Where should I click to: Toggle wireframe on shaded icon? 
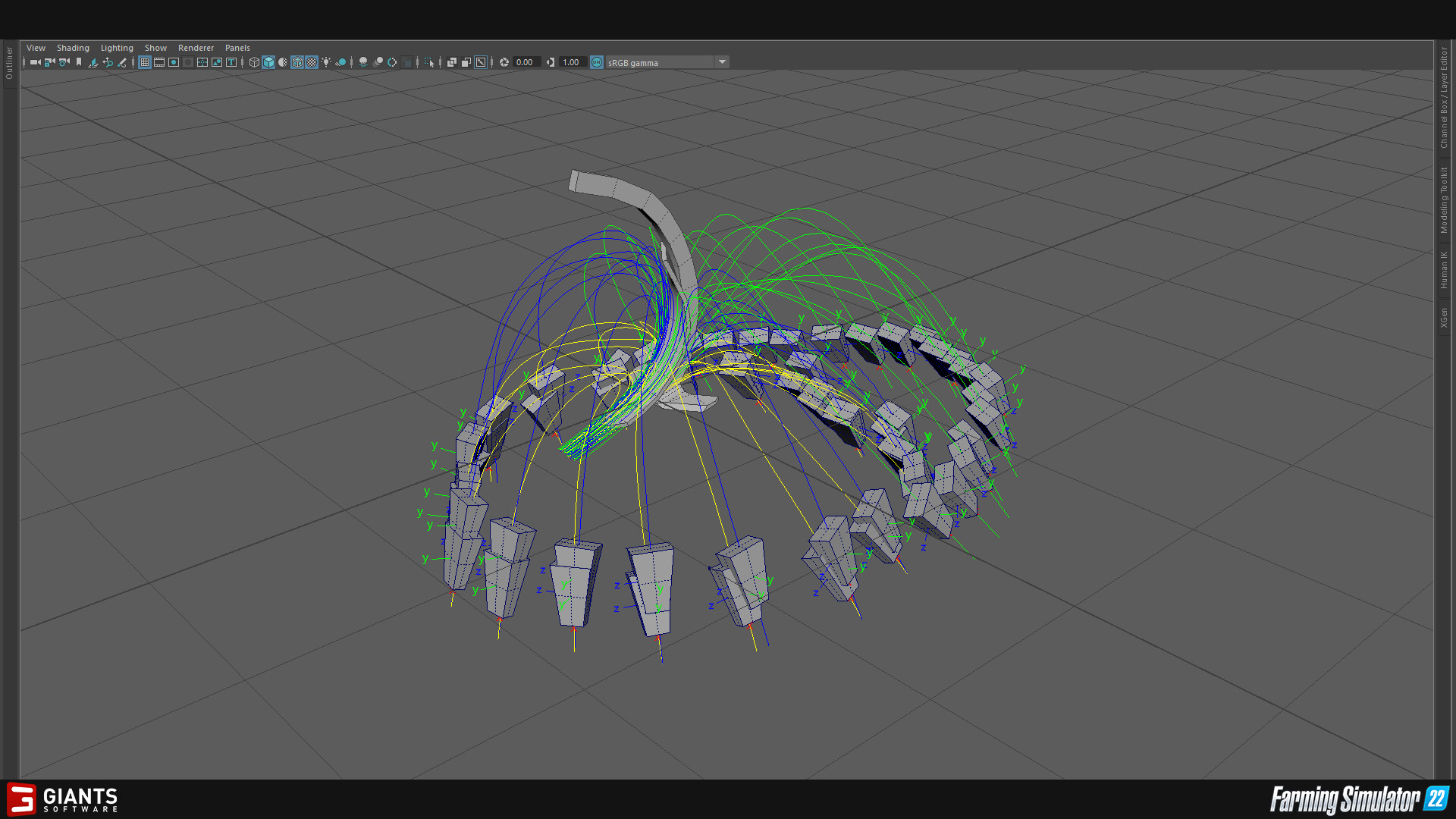[297, 62]
